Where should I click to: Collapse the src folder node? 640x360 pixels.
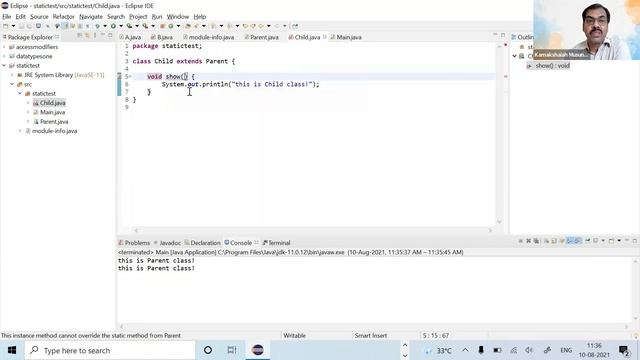12,84
